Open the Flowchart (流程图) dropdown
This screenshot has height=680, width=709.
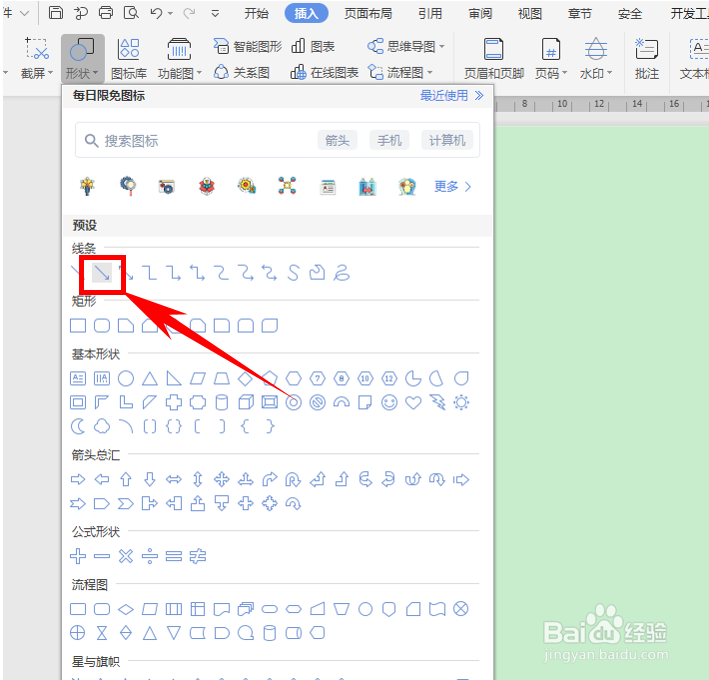[400, 72]
